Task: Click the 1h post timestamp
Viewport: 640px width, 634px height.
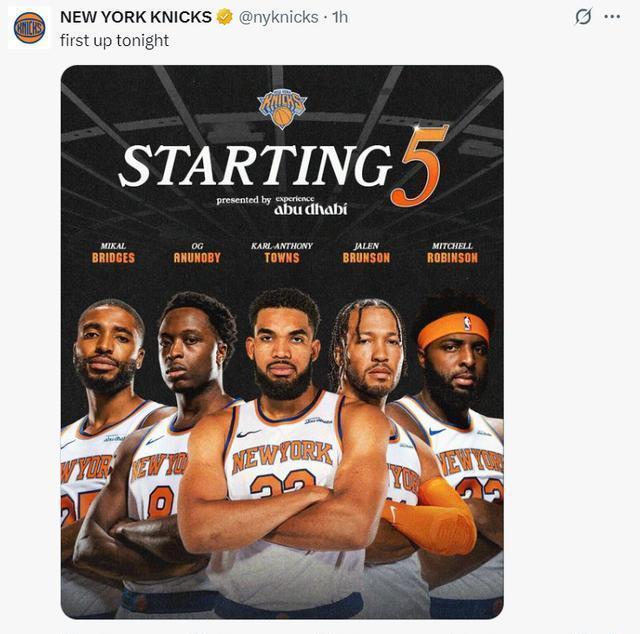Action: click(340, 17)
